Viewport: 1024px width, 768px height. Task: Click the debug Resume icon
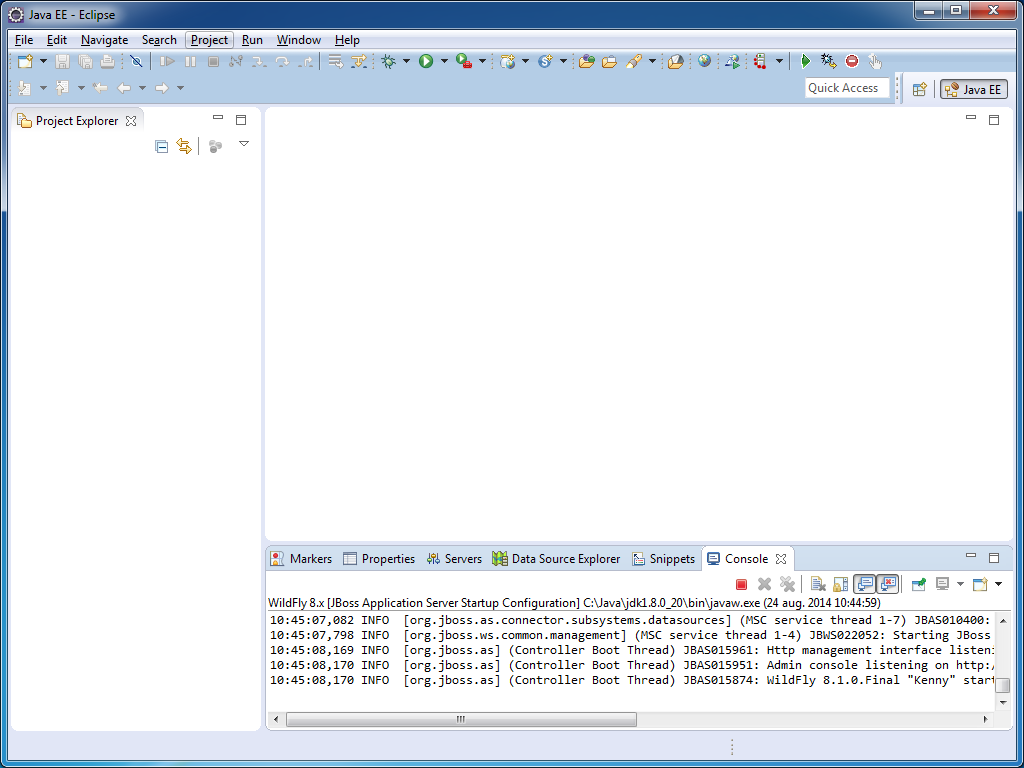click(167, 61)
